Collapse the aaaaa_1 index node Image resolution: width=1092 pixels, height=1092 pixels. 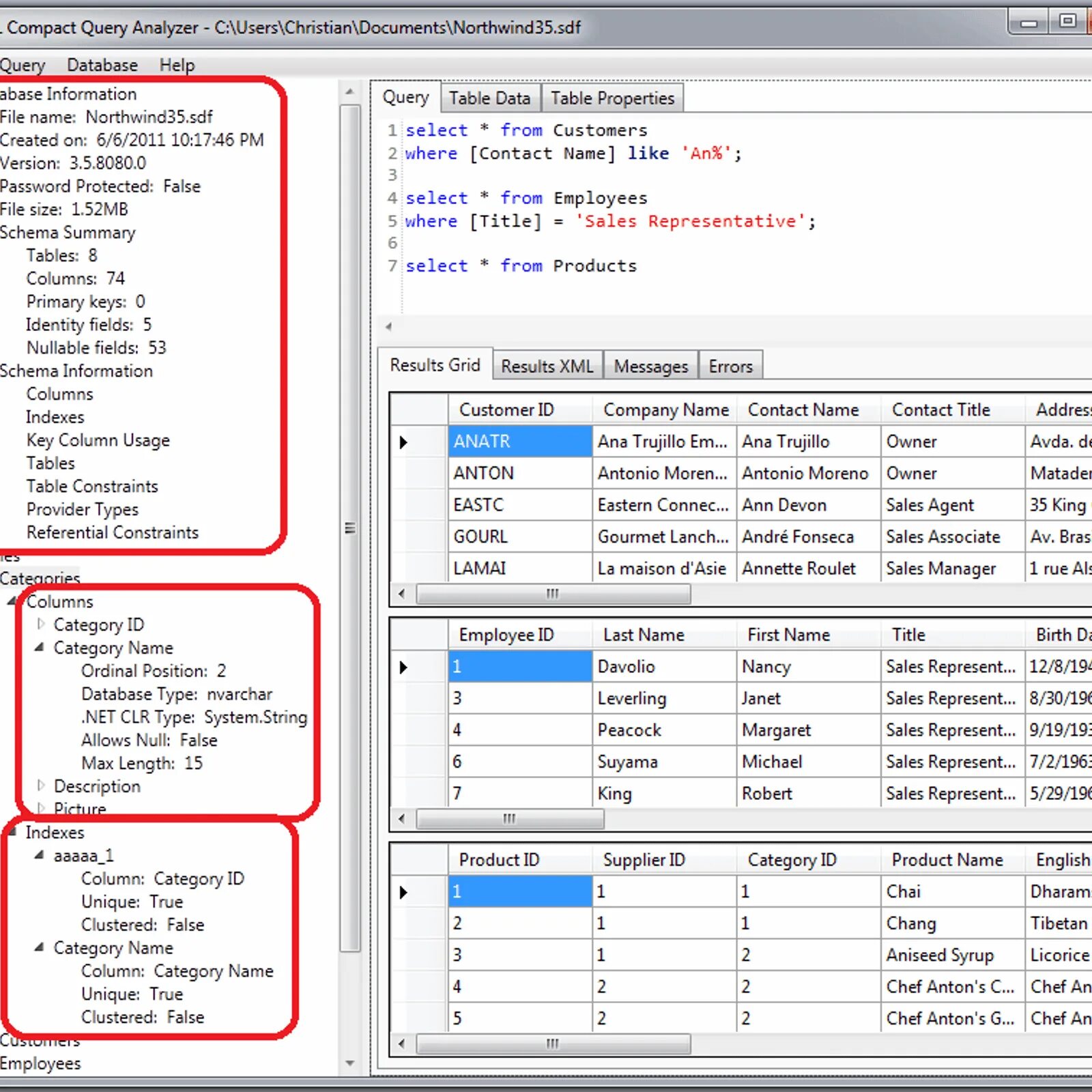click(39, 854)
